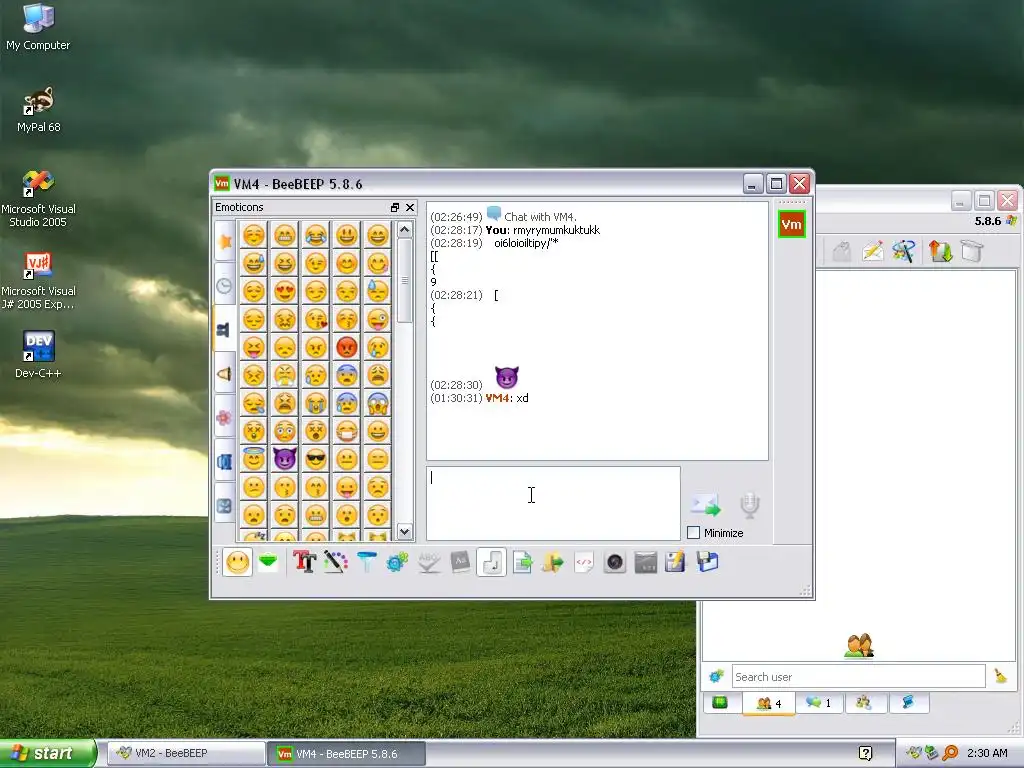Click the spinning-rings tools icon in back BeeBEEP window
The height and width of the screenshot is (768, 1024).
point(904,251)
